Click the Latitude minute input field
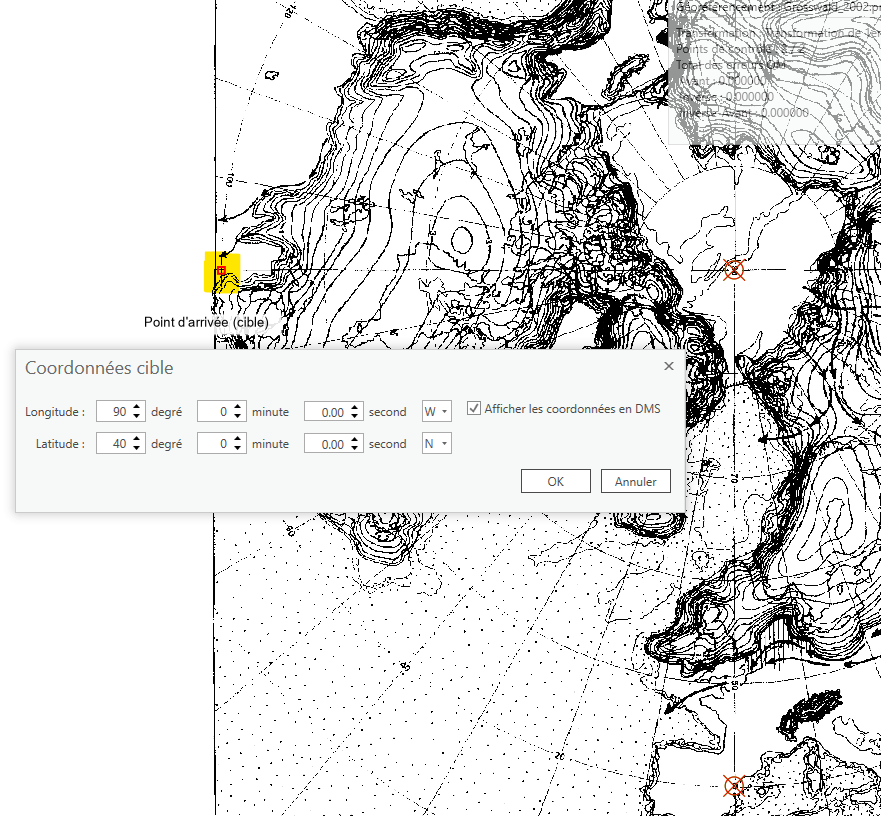The height and width of the screenshot is (816, 881). coord(214,443)
